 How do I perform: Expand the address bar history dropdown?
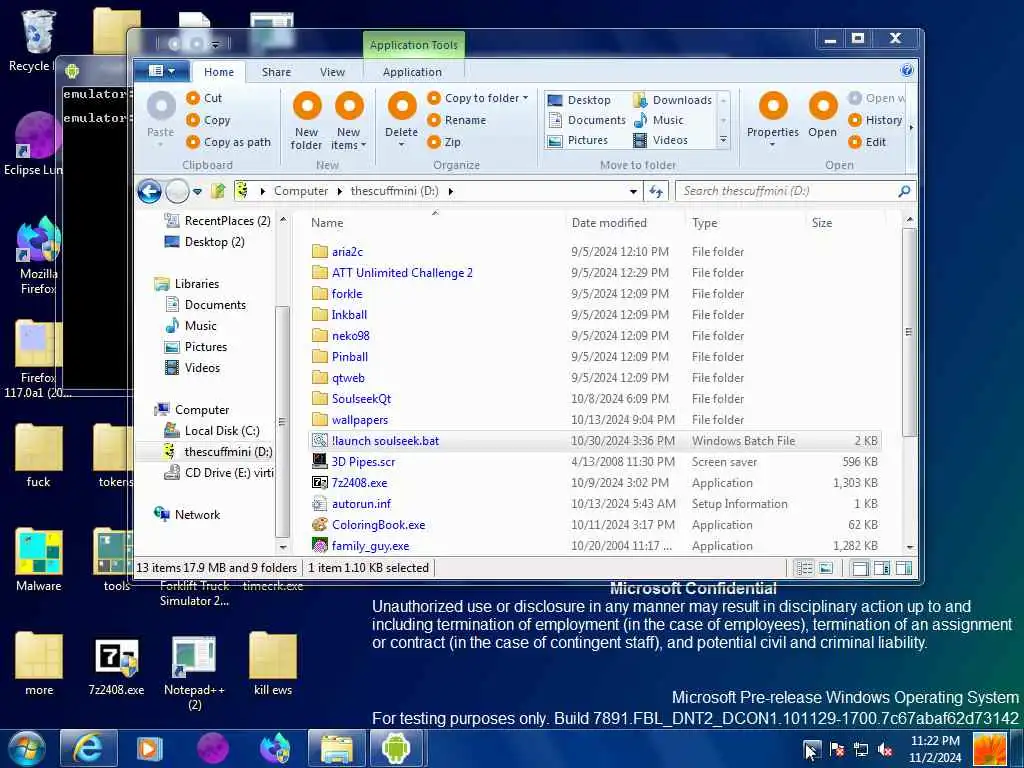coord(633,191)
